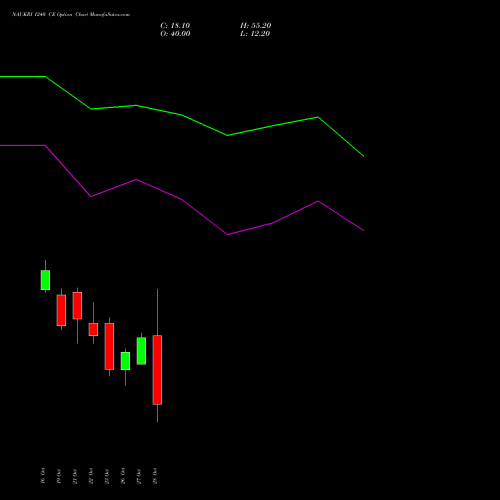Screen dimensions: 500x500
Task: Click the close value 'C: 18.10'
Action: [x=175, y=26]
